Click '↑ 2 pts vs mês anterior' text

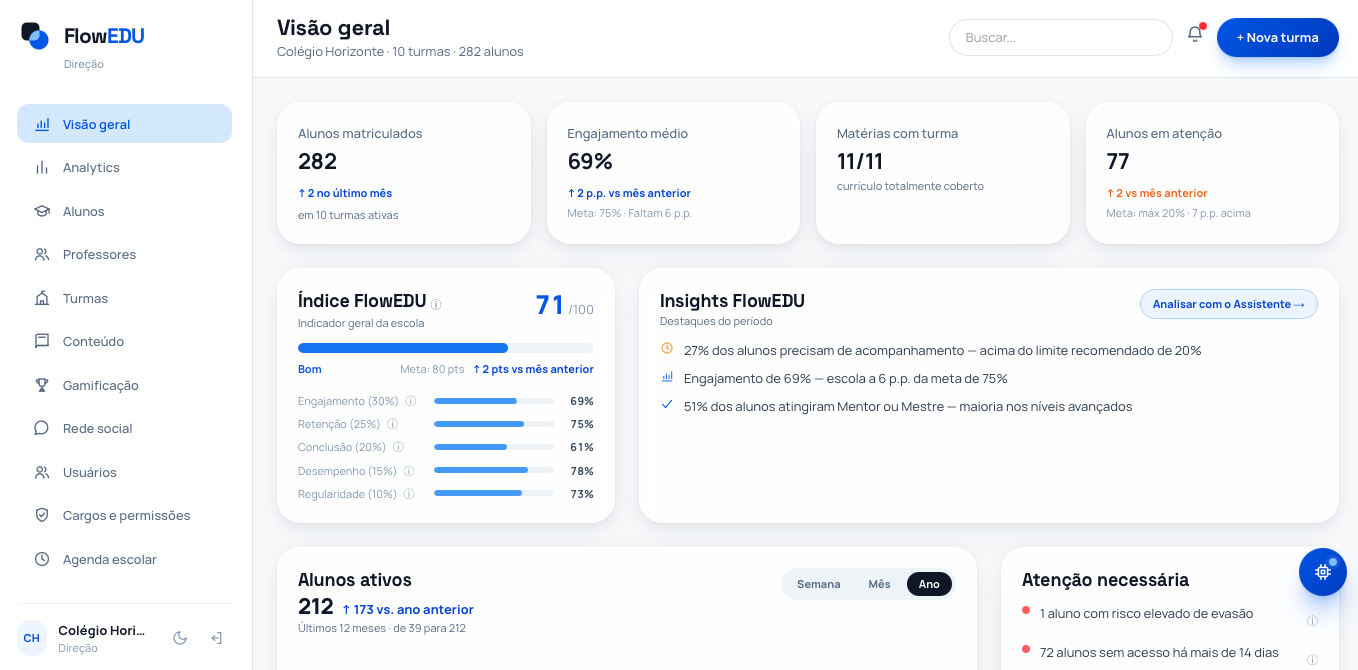[x=533, y=369]
